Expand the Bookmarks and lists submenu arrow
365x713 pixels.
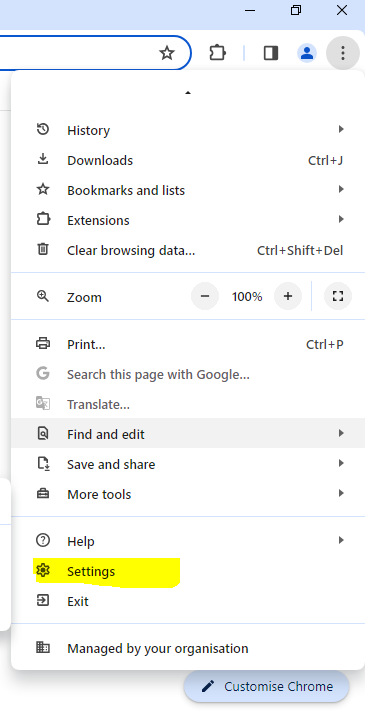[341, 189]
